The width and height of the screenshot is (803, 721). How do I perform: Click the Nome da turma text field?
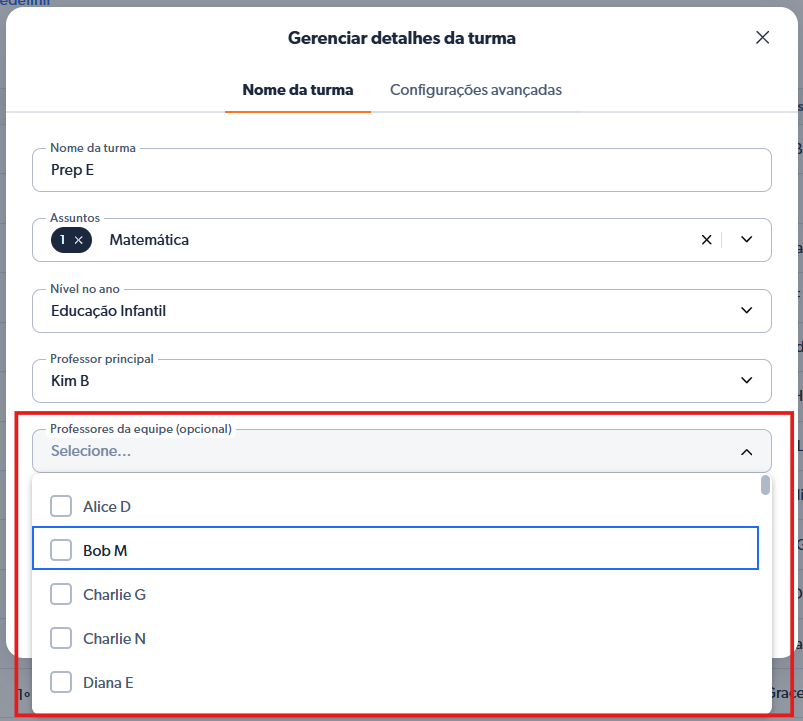[400, 171]
